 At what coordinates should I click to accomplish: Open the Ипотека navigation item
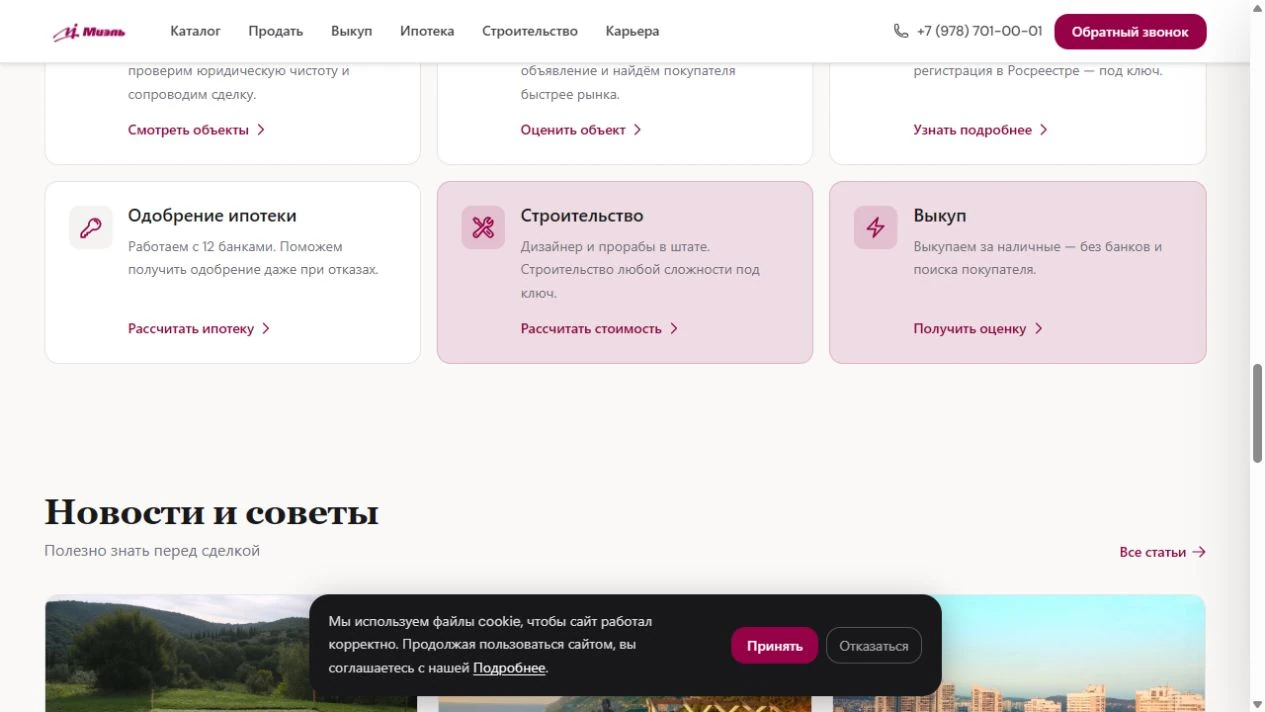click(x=427, y=31)
